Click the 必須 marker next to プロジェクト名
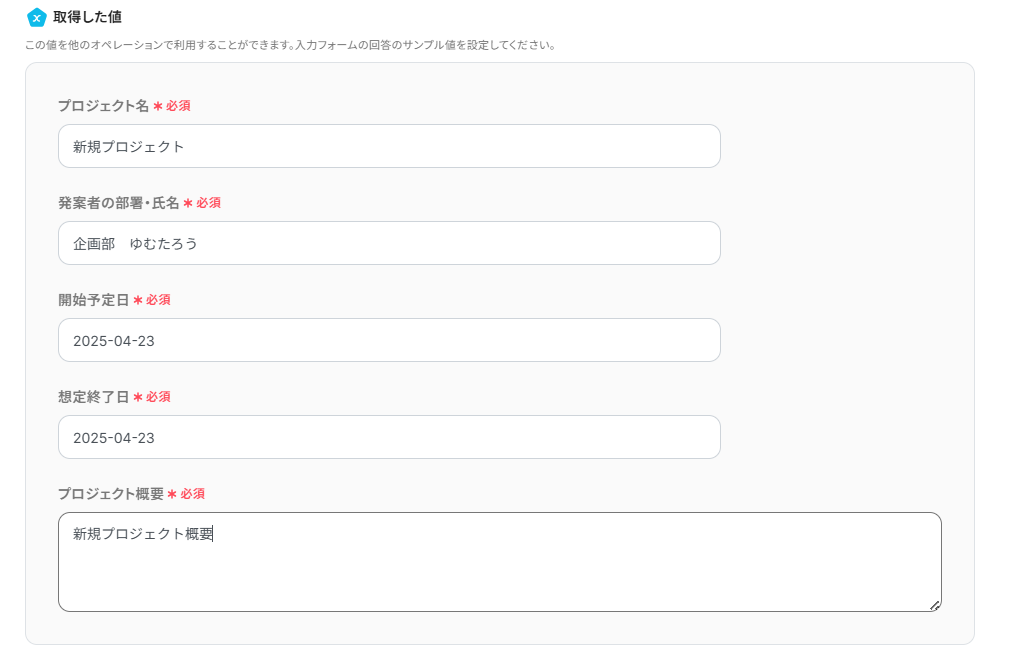 tap(172, 106)
